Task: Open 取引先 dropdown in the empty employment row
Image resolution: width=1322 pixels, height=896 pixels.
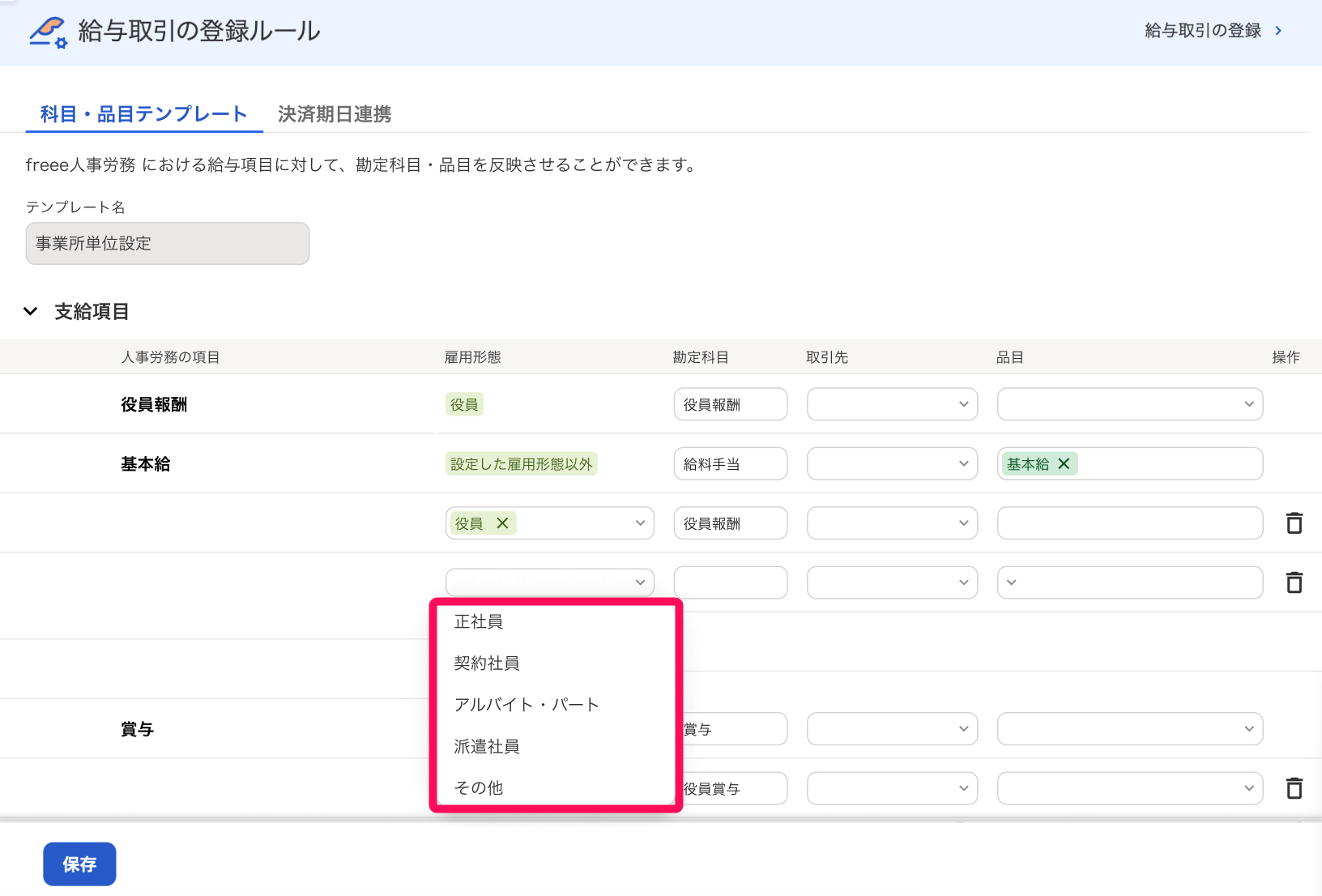Action: pyautogui.click(x=893, y=582)
